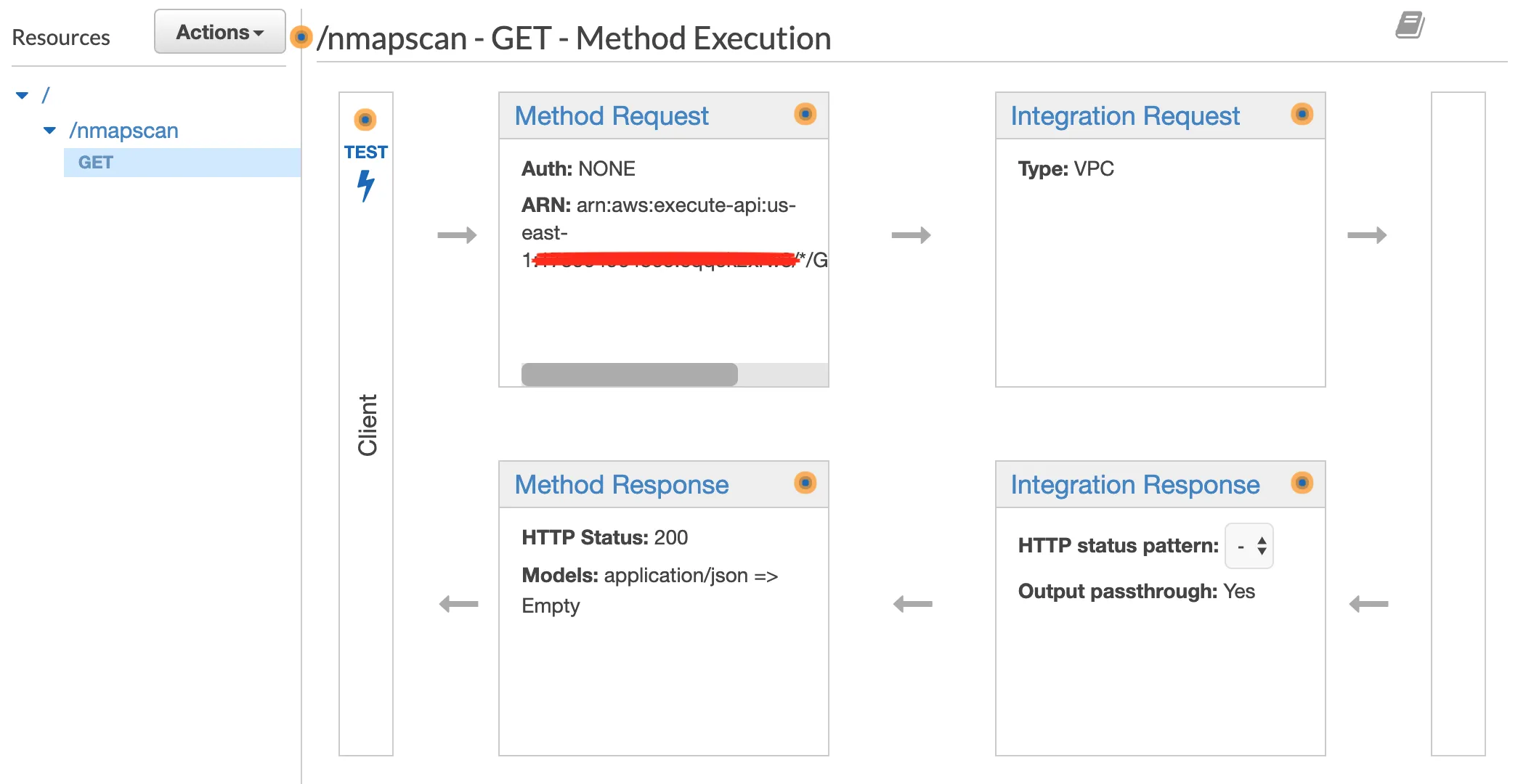Image resolution: width=1518 pixels, height=784 pixels.
Task: Click the orange dot beside Method Request
Action: [x=805, y=114]
